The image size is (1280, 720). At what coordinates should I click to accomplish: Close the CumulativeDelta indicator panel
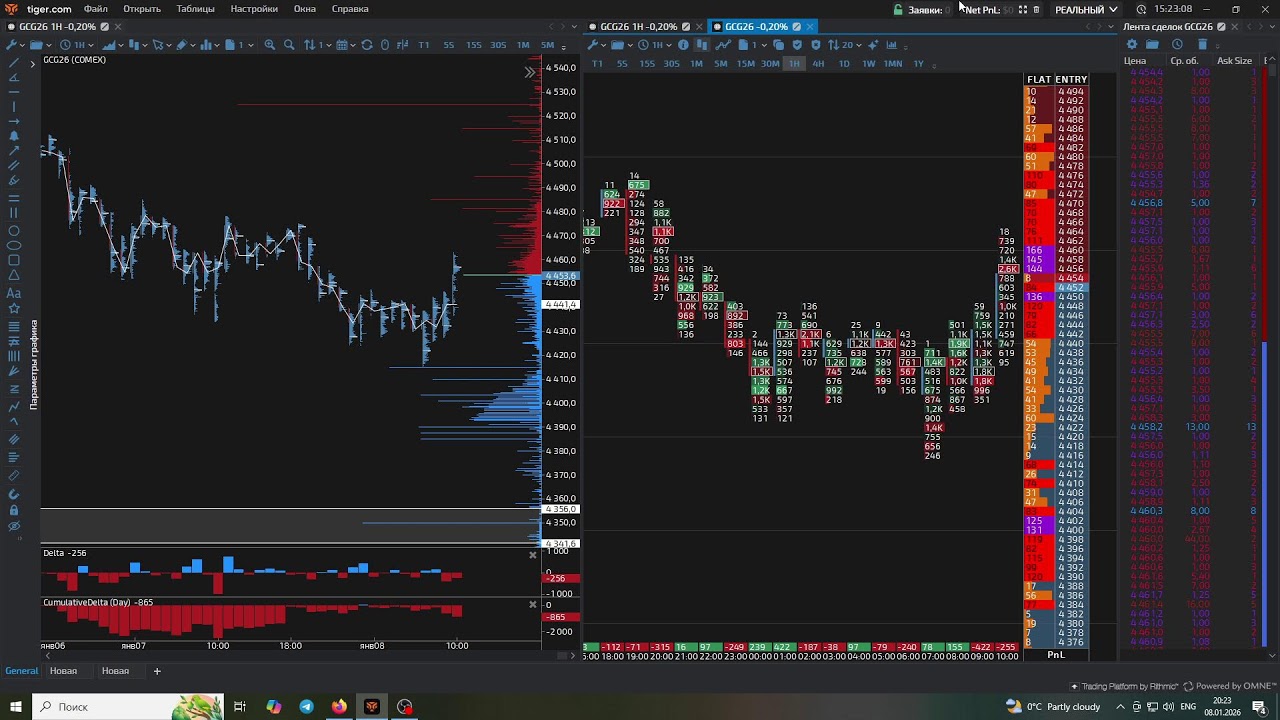click(x=533, y=604)
